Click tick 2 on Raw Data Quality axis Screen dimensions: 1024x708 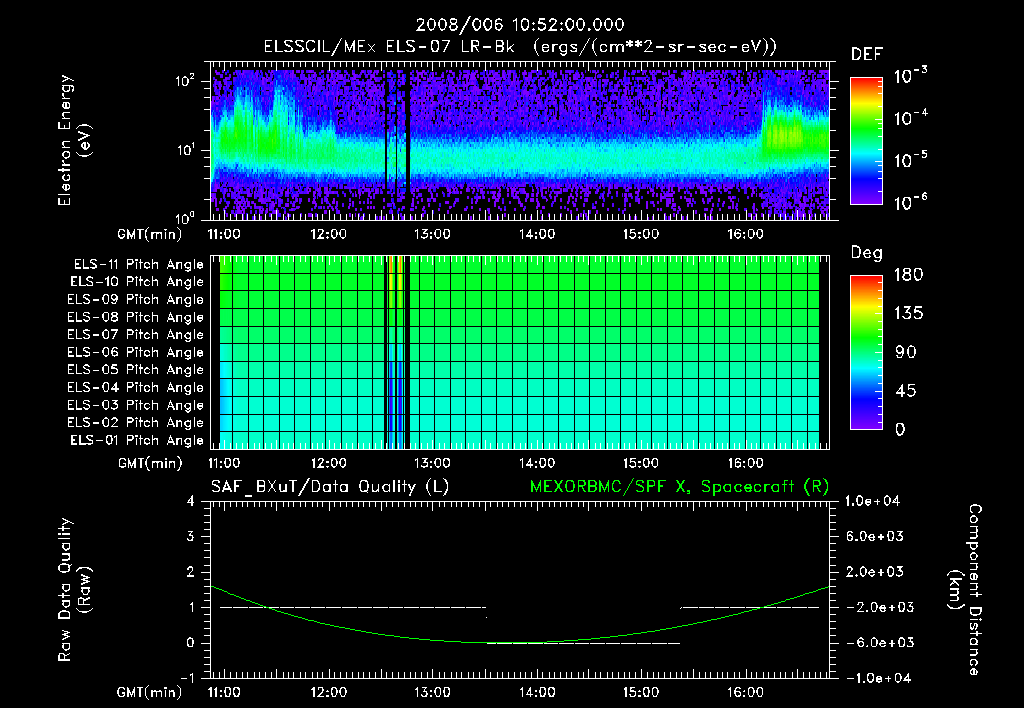190,571
